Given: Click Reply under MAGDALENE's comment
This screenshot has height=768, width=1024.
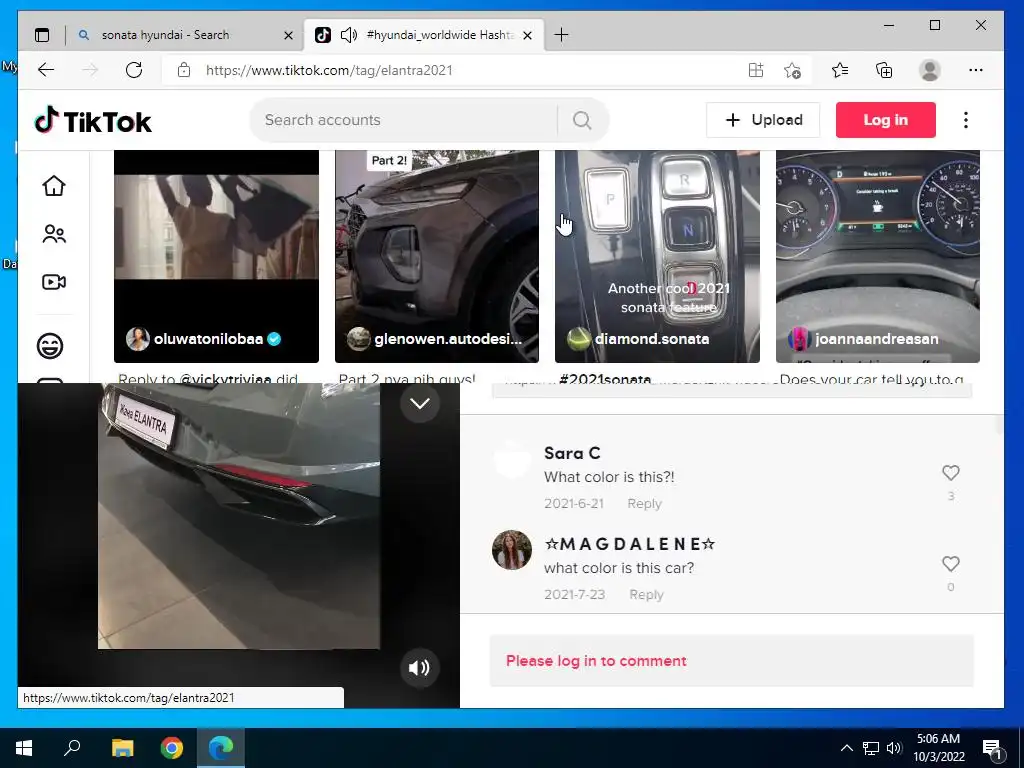Looking at the screenshot, I should pyautogui.click(x=646, y=594).
